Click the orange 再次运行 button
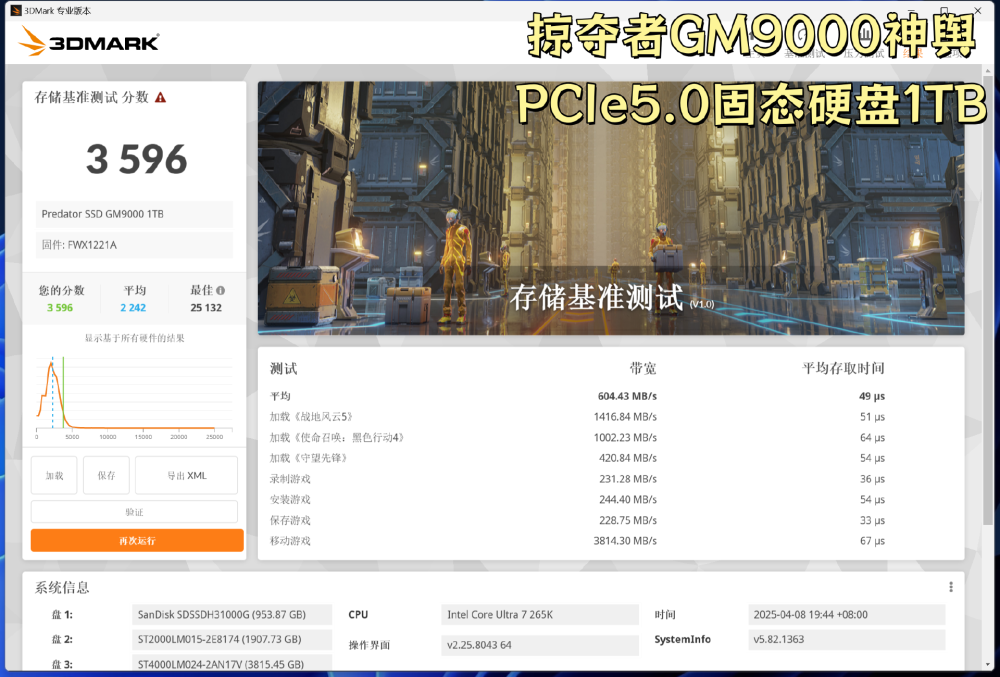 [x=137, y=541]
